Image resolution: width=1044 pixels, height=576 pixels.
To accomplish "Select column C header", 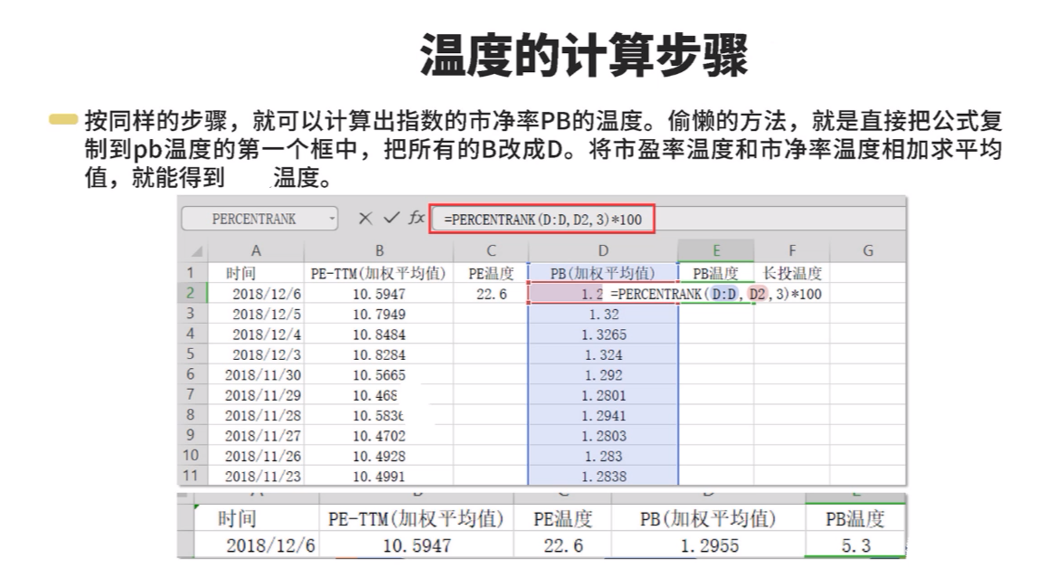I will pos(491,251).
